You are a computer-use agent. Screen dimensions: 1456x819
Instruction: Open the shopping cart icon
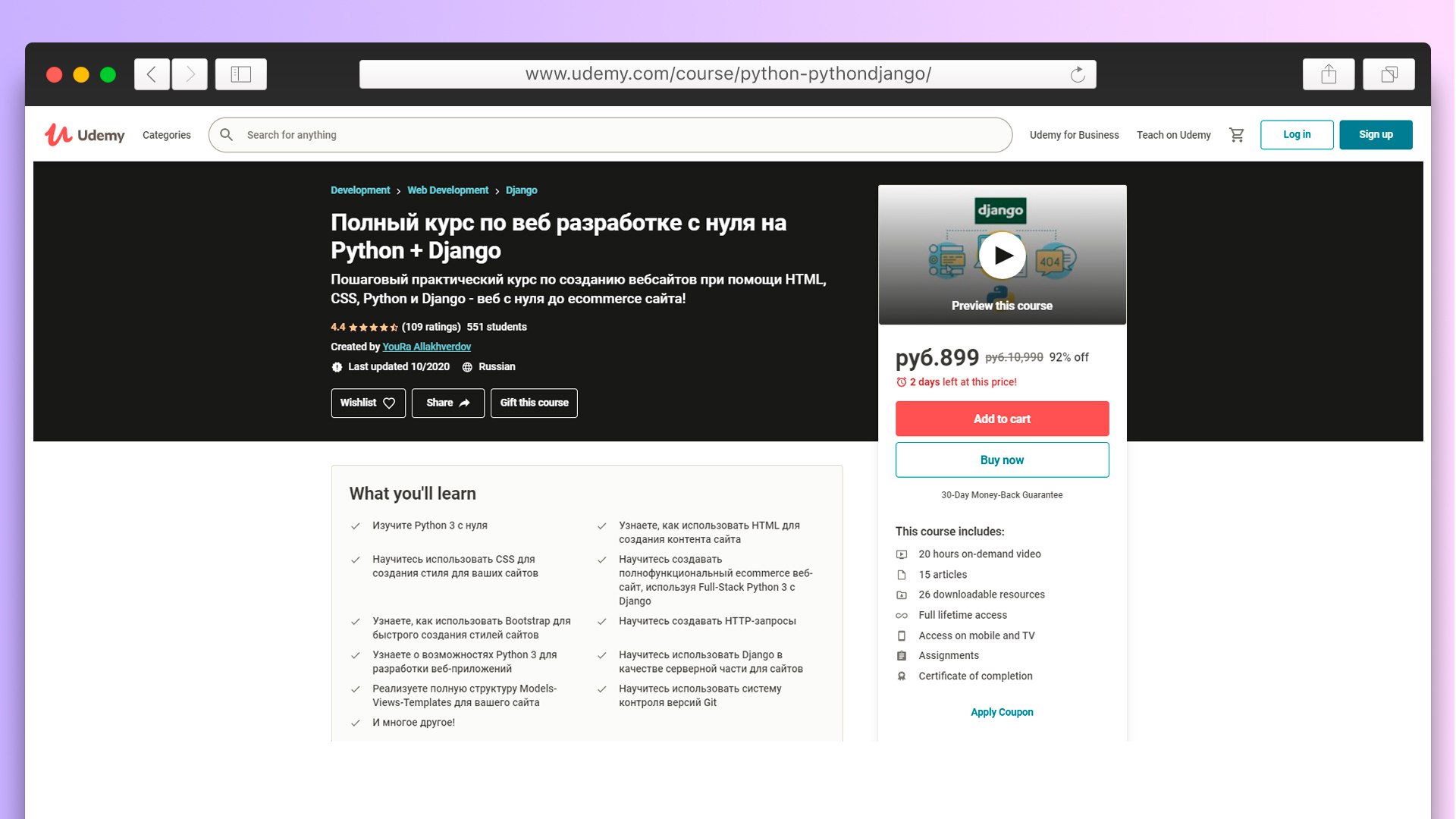coord(1236,135)
